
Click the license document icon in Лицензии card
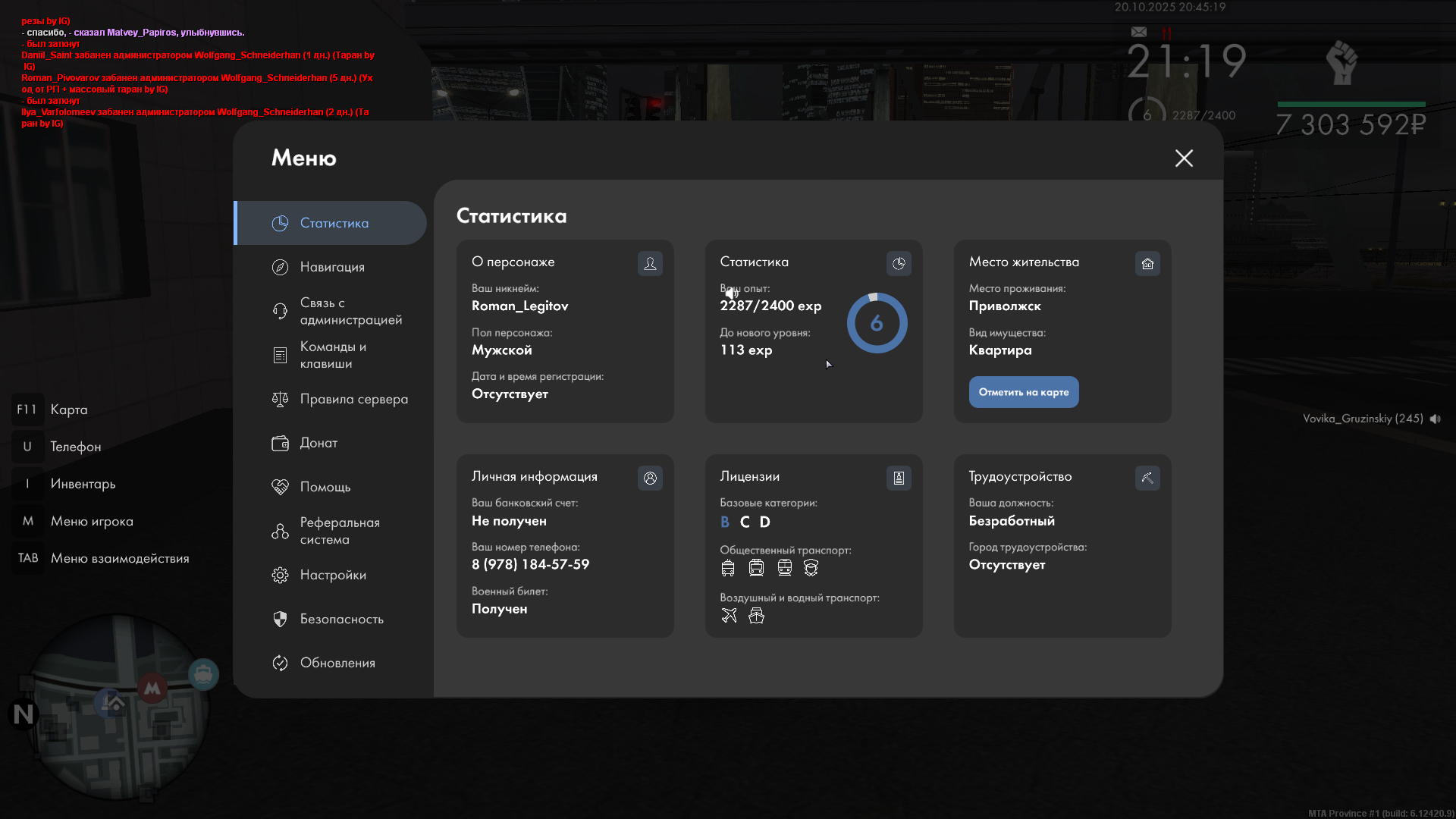(899, 478)
